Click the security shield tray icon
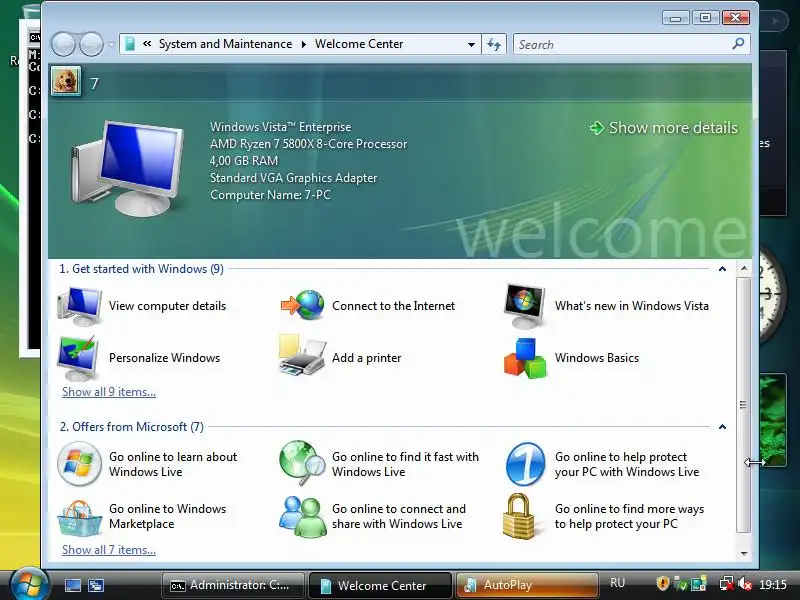Viewport: 800px width, 600px height. click(x=662, y=583)
